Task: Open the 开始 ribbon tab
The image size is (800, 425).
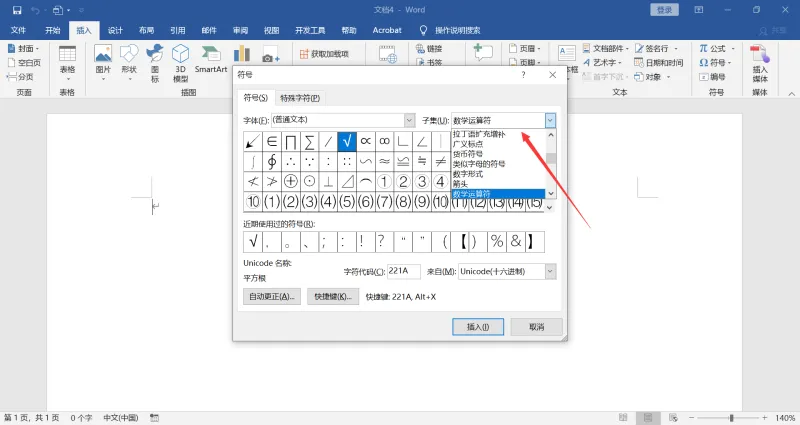Action: [x=53, y=30]
